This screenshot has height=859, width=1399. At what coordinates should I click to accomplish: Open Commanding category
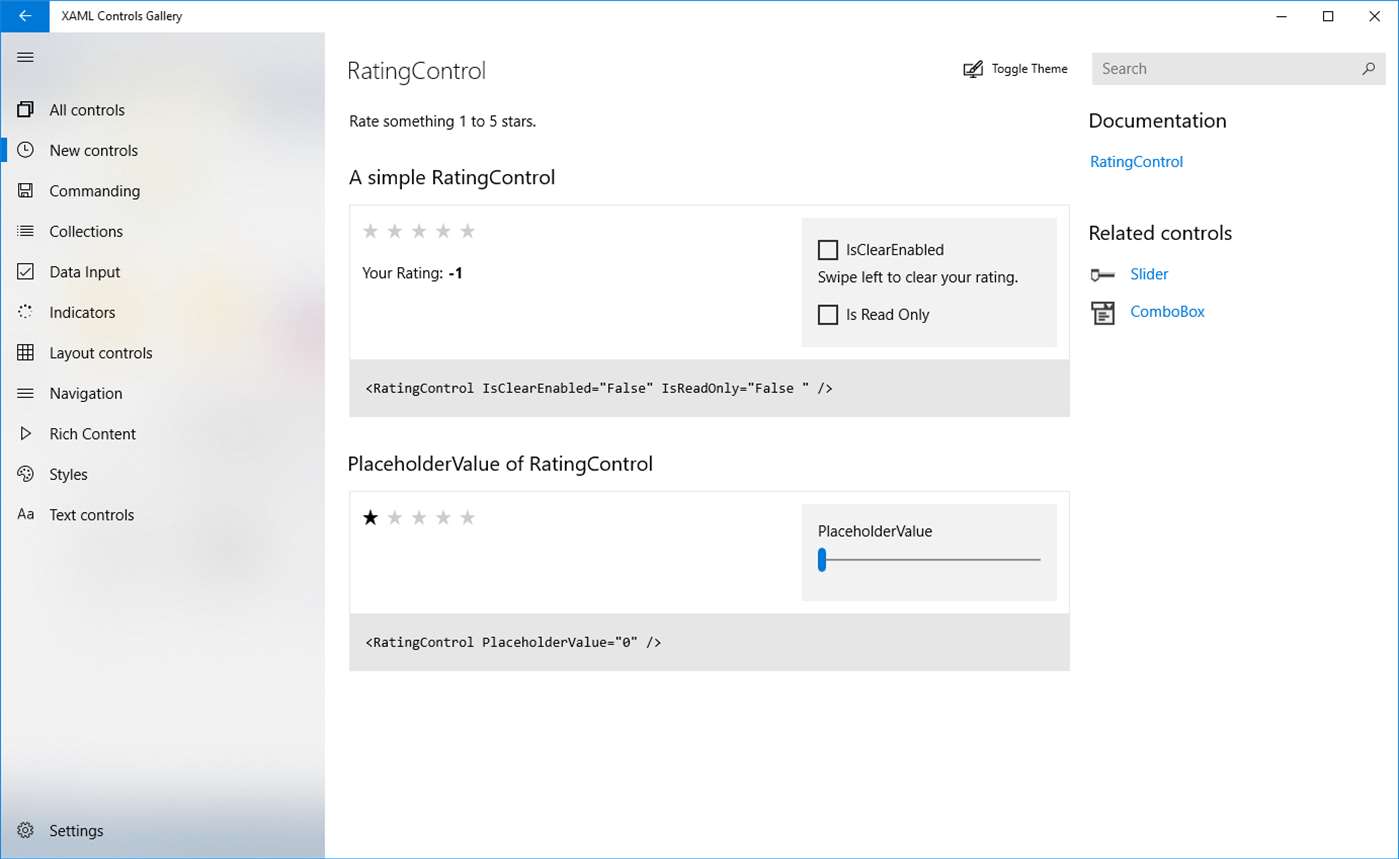pyautogui.click(x=95, y=191)
